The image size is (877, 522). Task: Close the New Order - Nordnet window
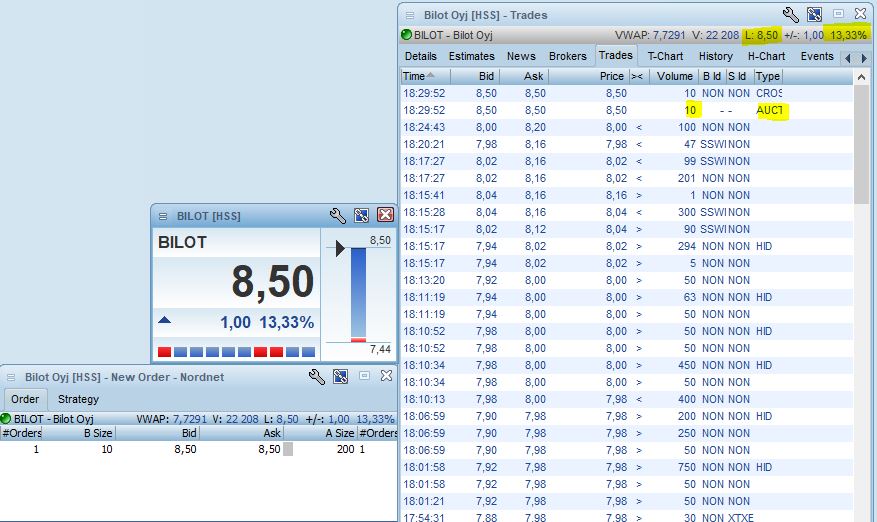pos(386,375)
